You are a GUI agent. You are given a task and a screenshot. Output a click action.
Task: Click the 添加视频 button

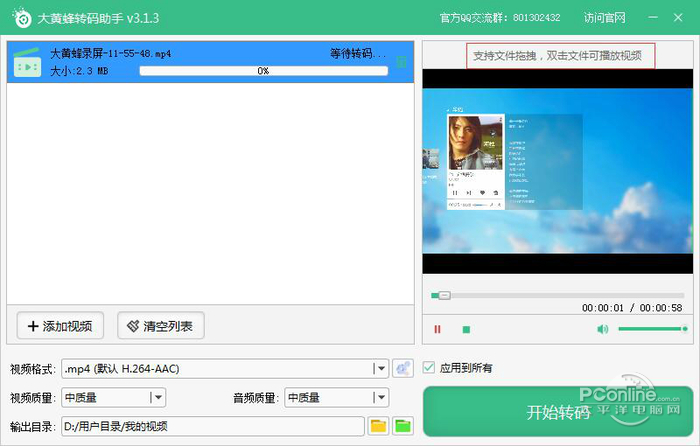[x=60, y=326]
